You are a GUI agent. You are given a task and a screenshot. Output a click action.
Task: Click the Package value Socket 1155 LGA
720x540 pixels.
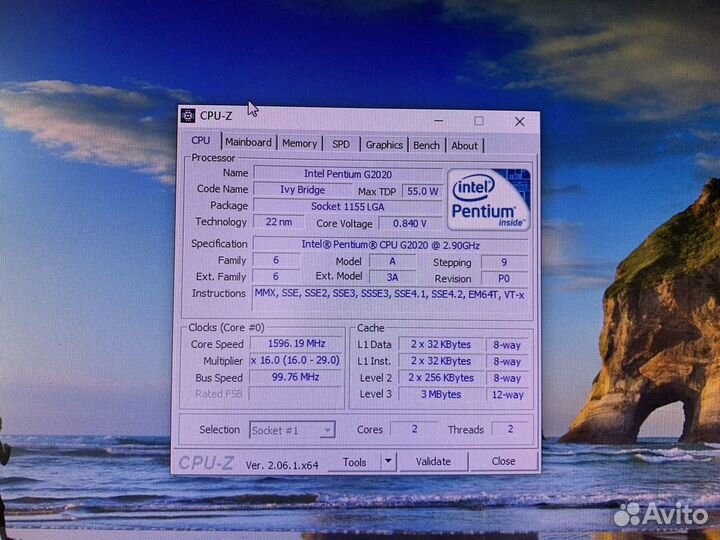(x=348, y=207)
